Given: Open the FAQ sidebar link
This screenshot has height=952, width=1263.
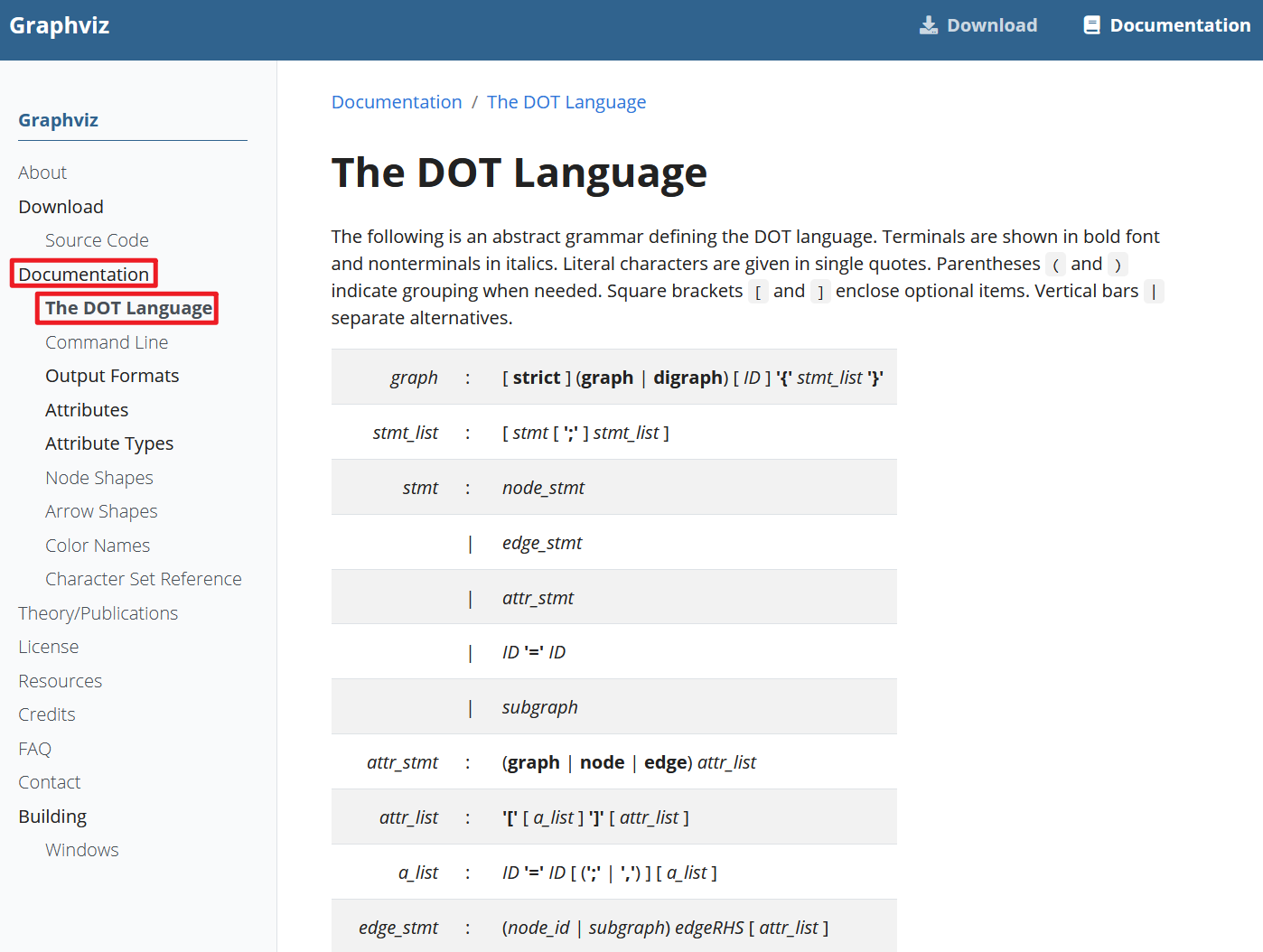Looking at the screenshot, I should (35, 749).
